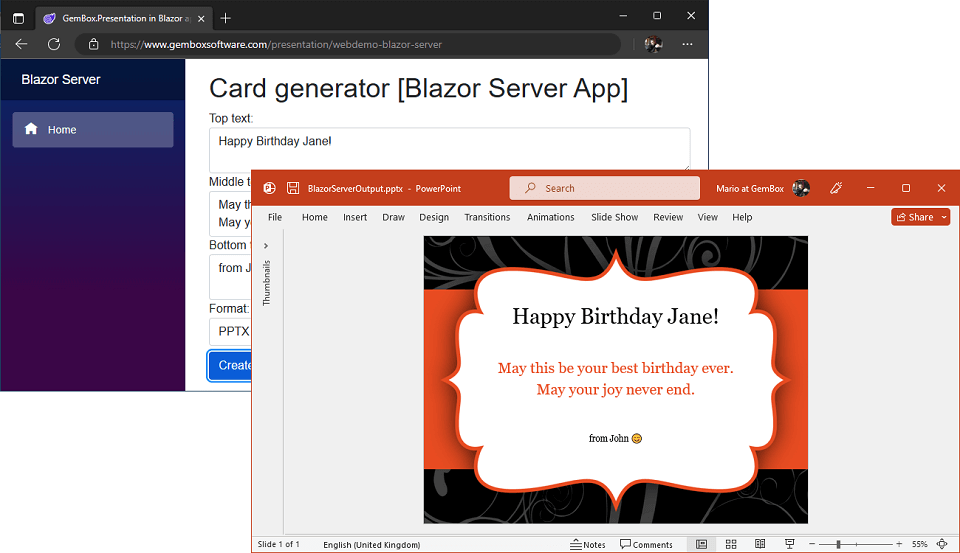Open browser settings and more menu
The width and height of the screenshot is (960, 553).
click(687, 44)
